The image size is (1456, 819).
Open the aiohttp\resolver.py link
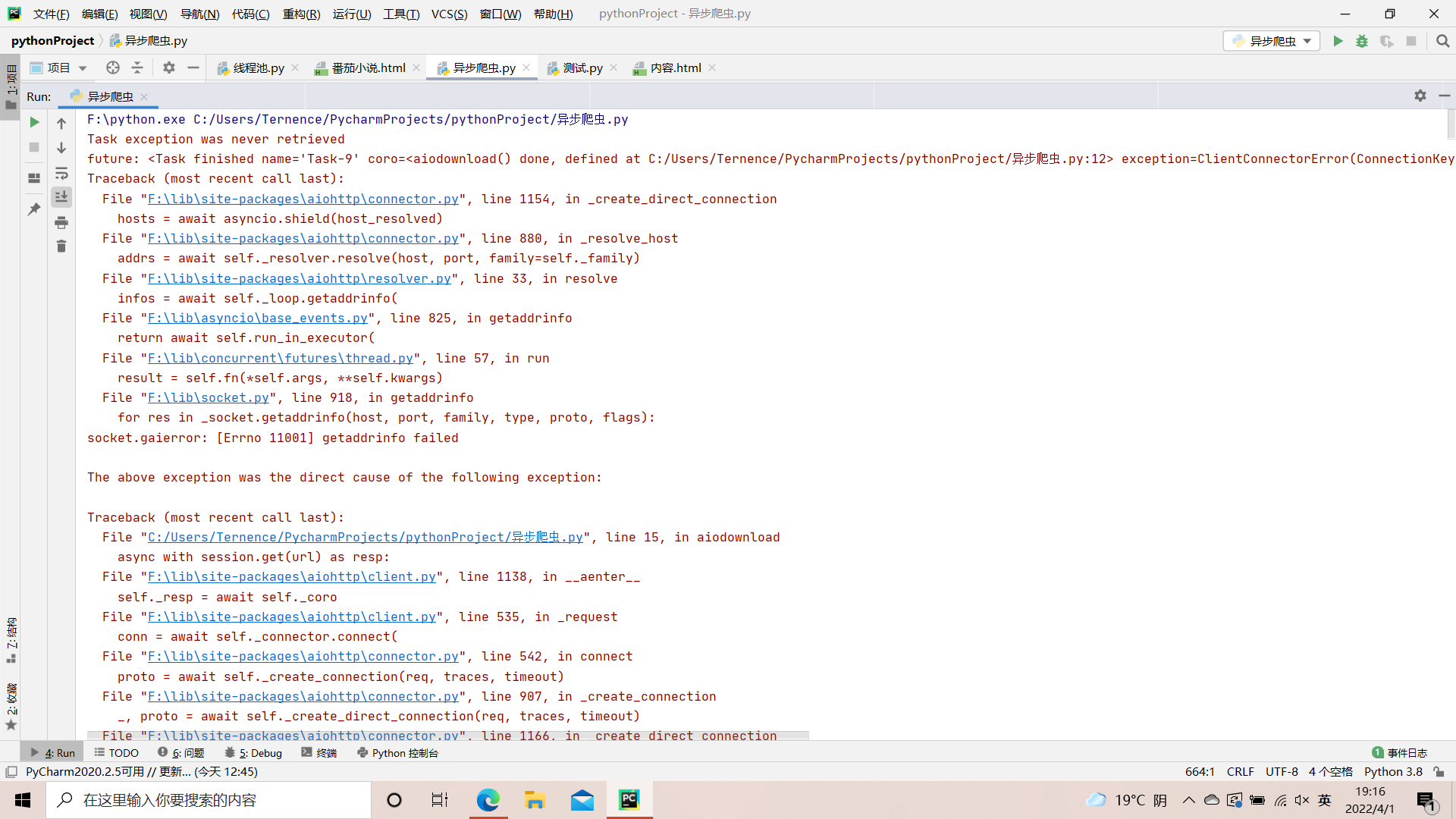click(300, 278)
